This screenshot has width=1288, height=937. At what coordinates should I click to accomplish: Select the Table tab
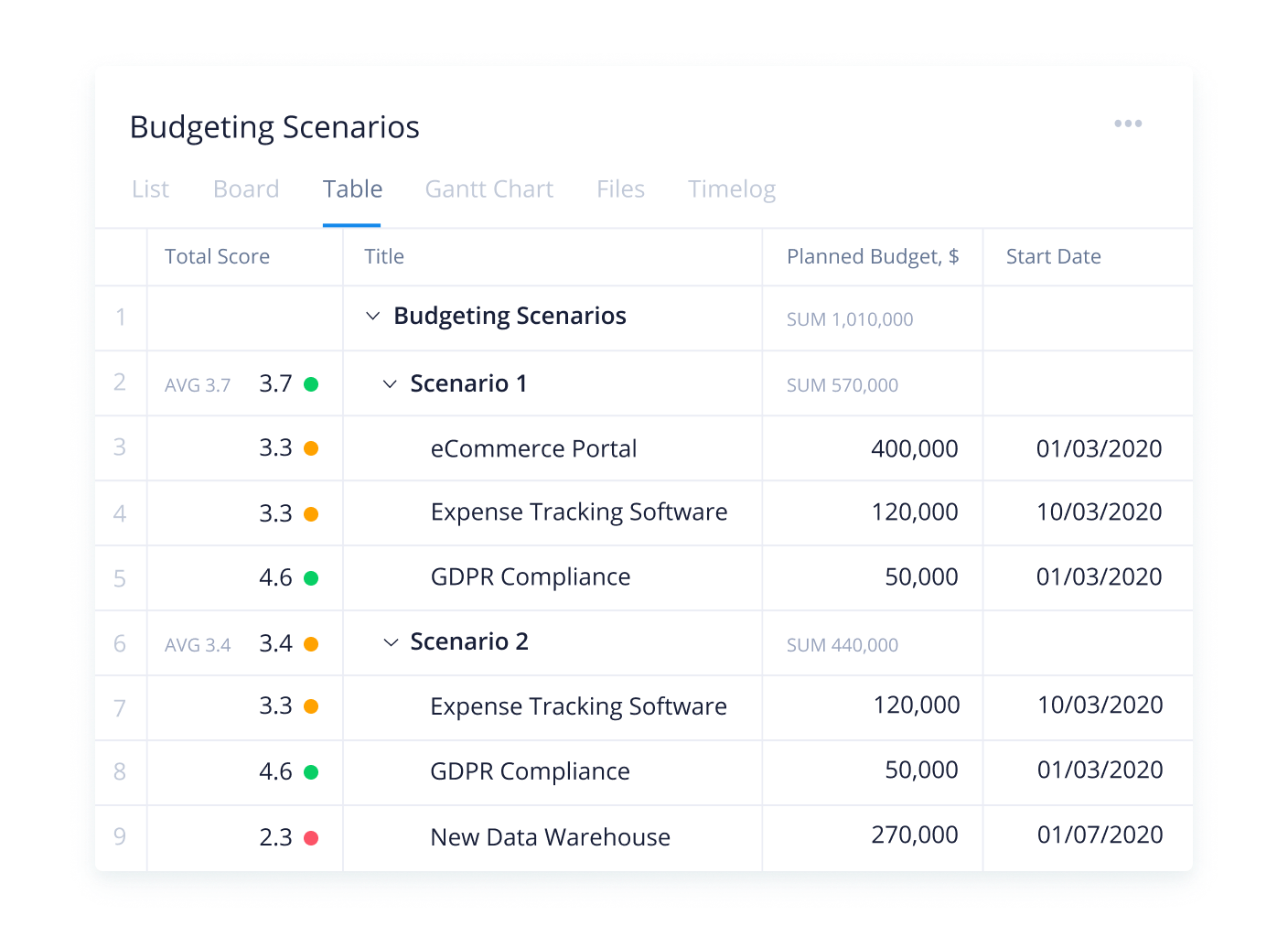352,189
